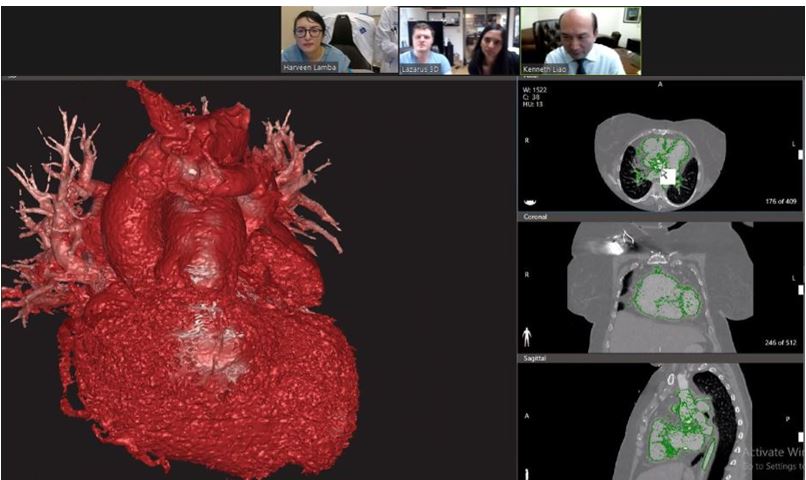Click the coronal CT slice image
The image size is (806, 480).
pyautogui.click(x=661, y=287)
